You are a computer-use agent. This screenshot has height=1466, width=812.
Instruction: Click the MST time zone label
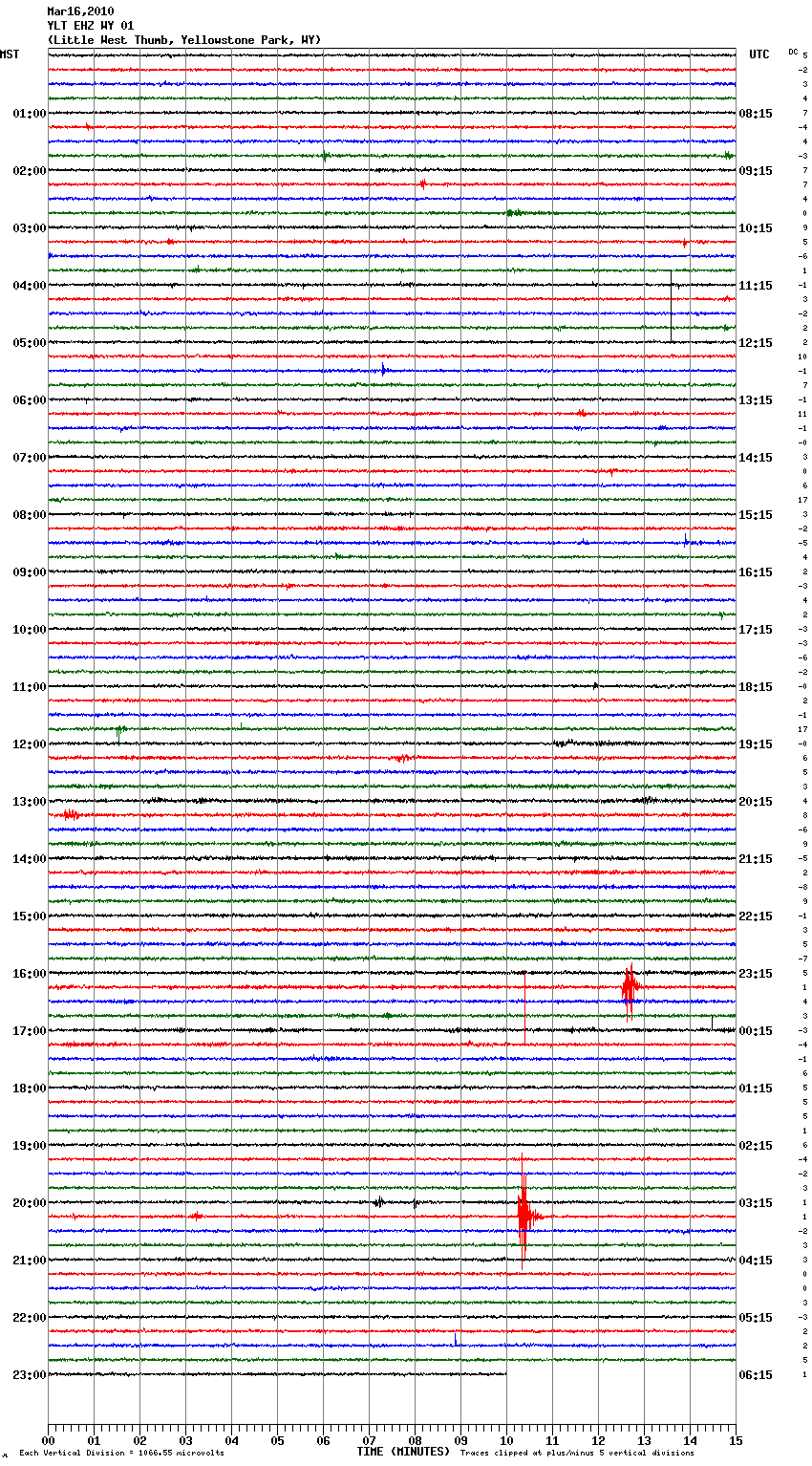pos(10,54)
